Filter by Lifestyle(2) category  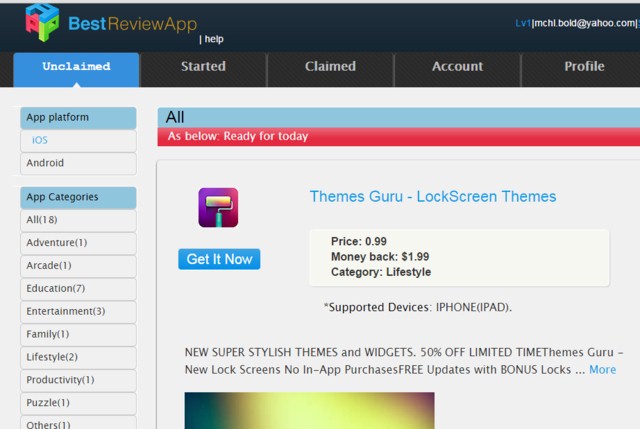point(78,357)
